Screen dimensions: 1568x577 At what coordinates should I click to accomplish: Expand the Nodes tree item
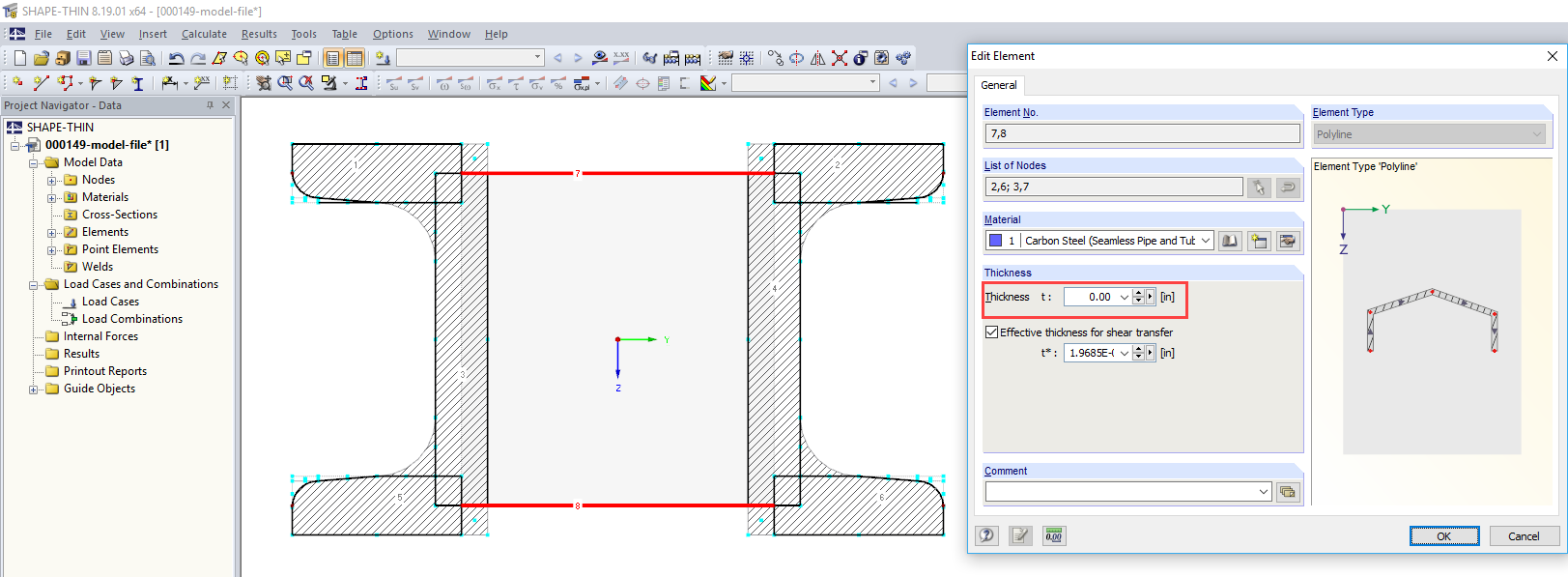pyautogui.click(x=52, y=181)
